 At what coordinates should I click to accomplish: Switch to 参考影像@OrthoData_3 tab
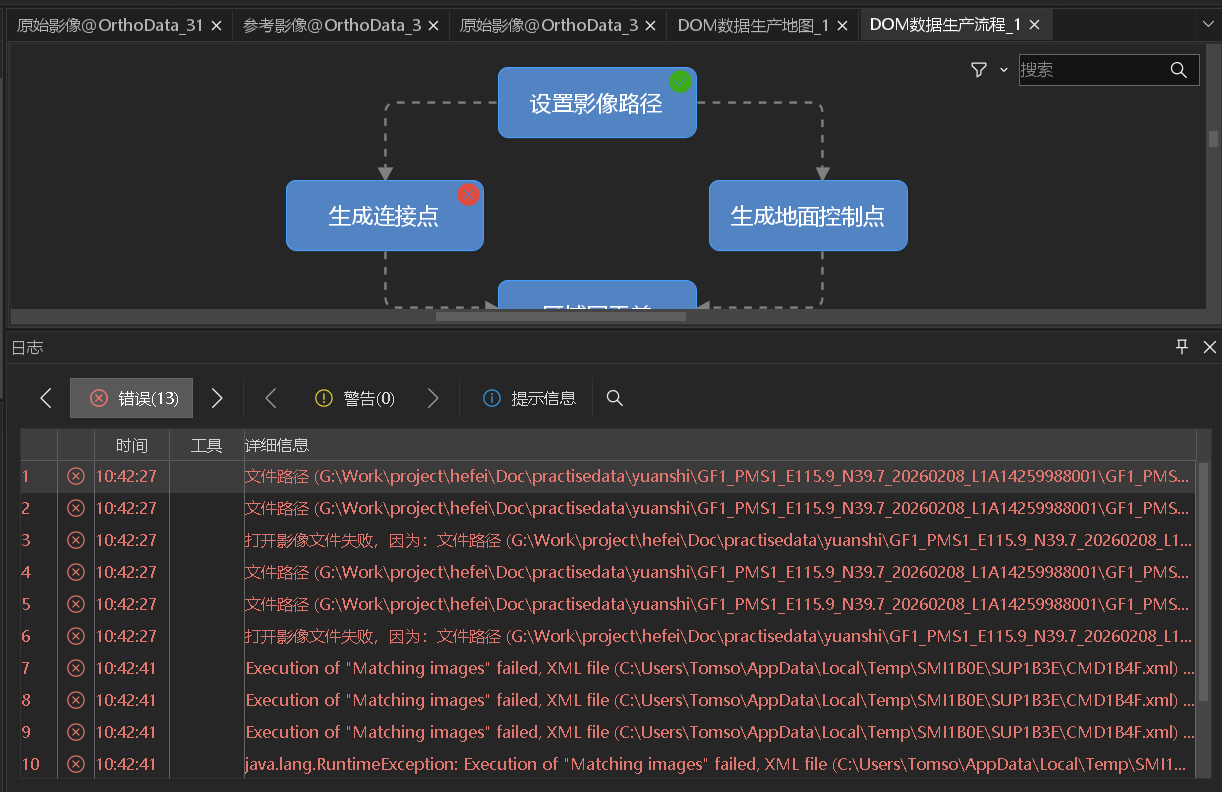331,25
